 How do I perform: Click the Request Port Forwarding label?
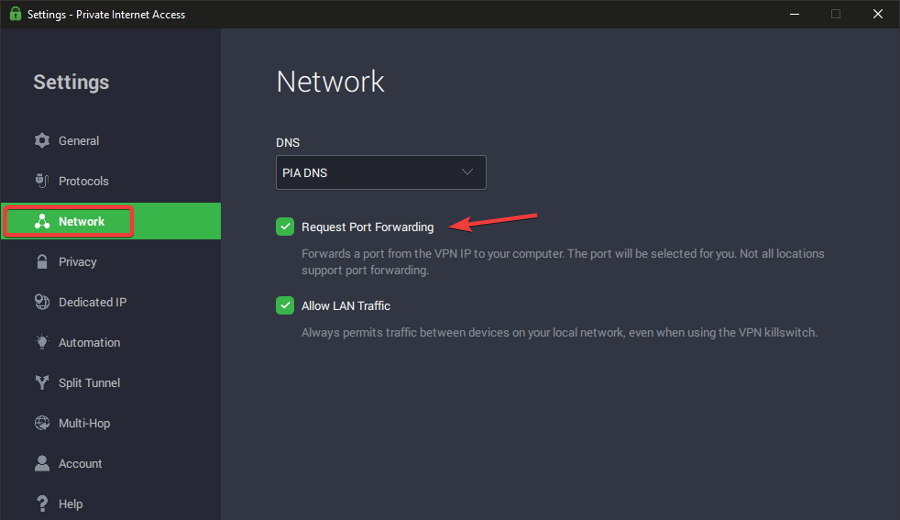pyautogui.click(x=368, y=227)
